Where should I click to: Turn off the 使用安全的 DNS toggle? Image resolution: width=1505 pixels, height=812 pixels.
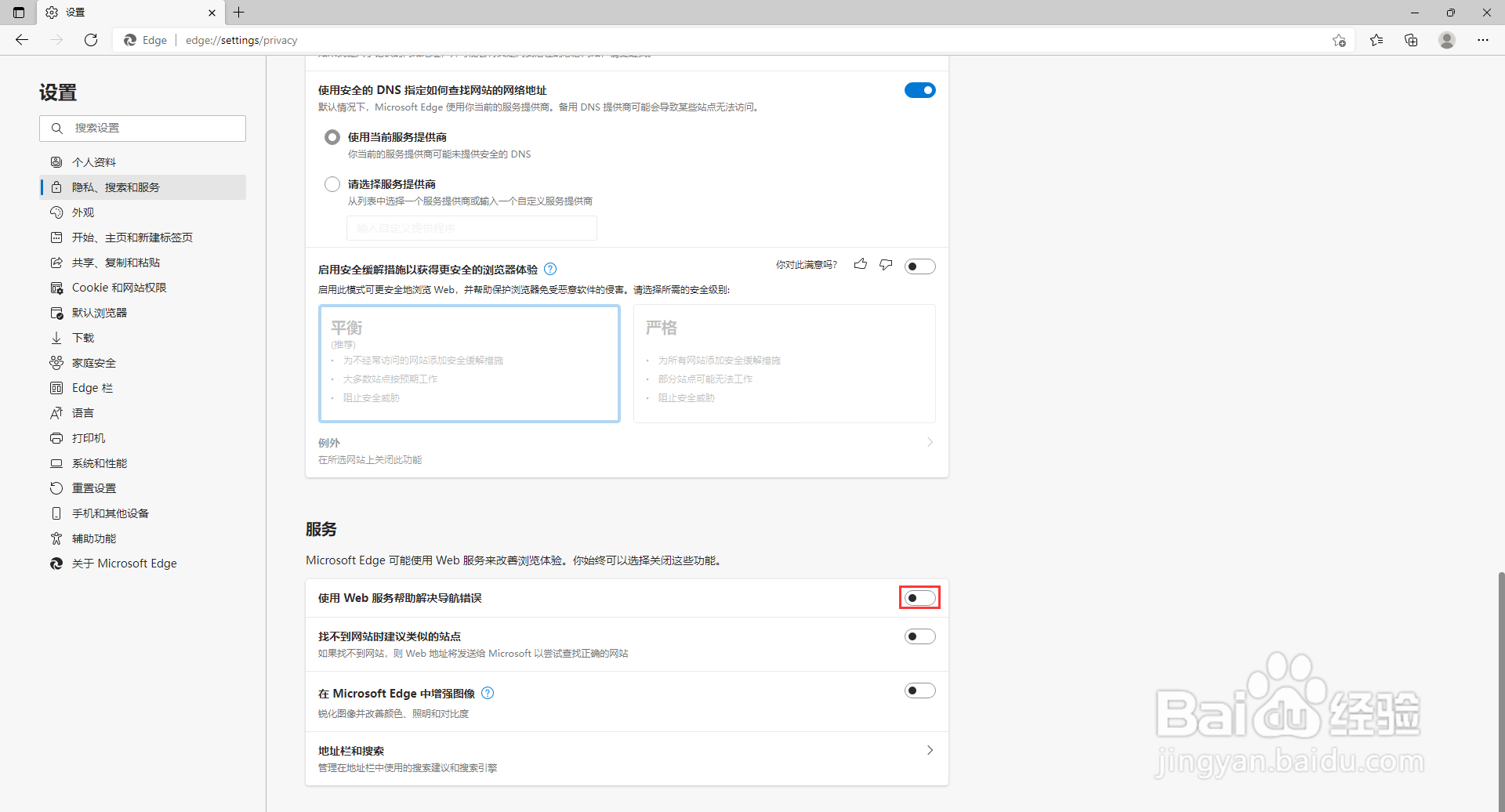920,90
